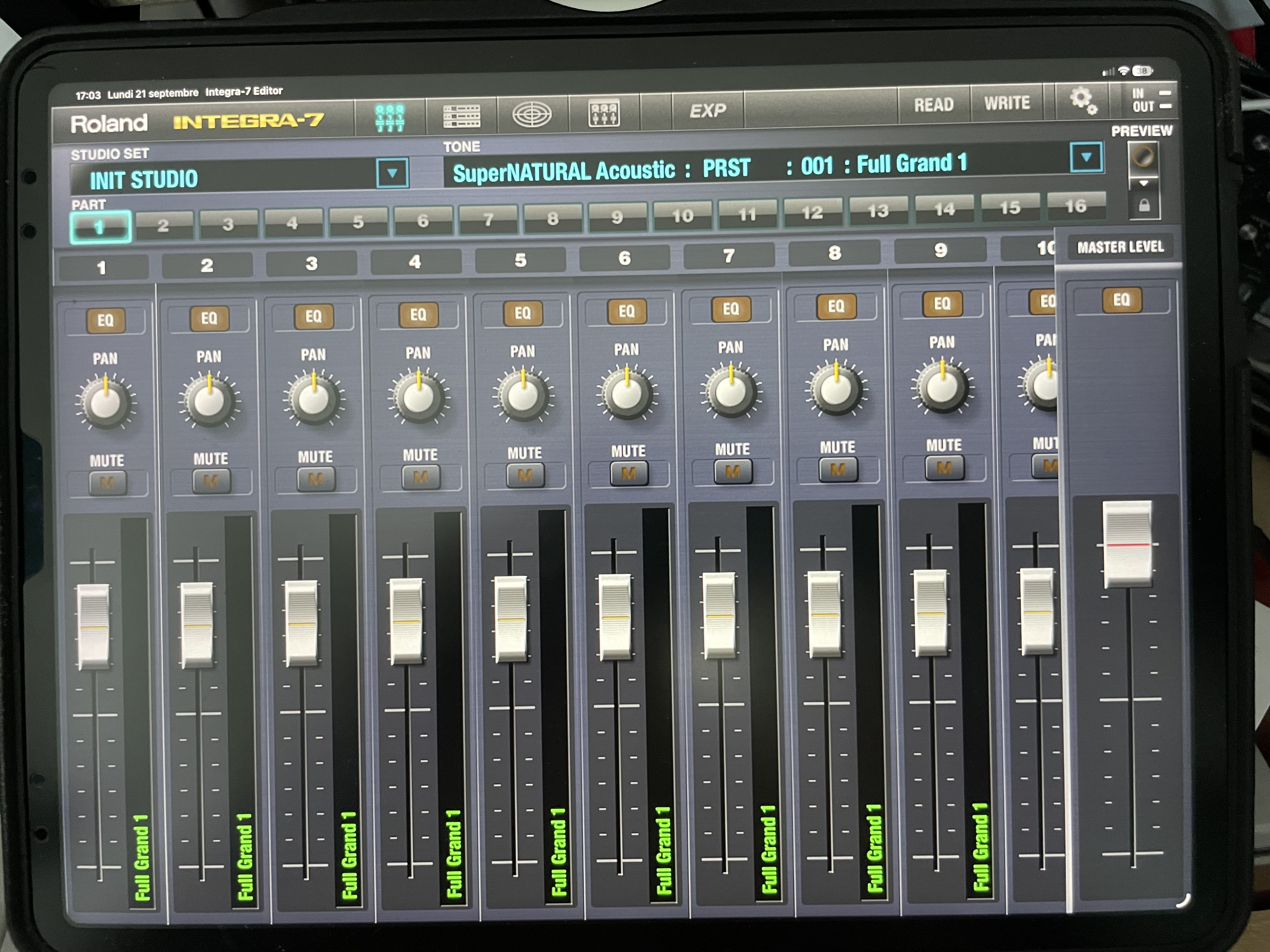The height and width of the screenshot is (952, 1270).
Task: Mute channel 4
Action: pyautogui.click(x=421, y=477)
